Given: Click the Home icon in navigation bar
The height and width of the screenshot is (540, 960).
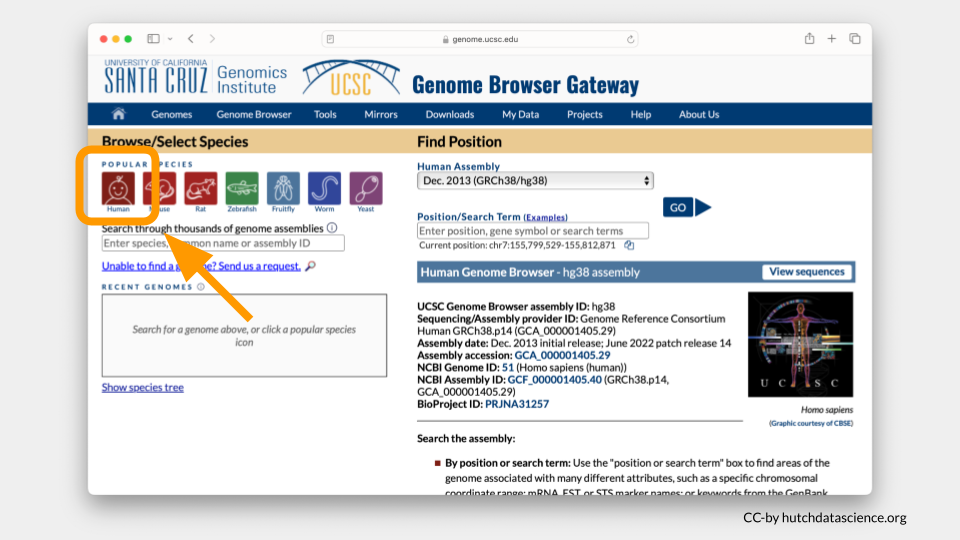Looking at the screenshot, I should pyautogui.click(x=119, y=114).
